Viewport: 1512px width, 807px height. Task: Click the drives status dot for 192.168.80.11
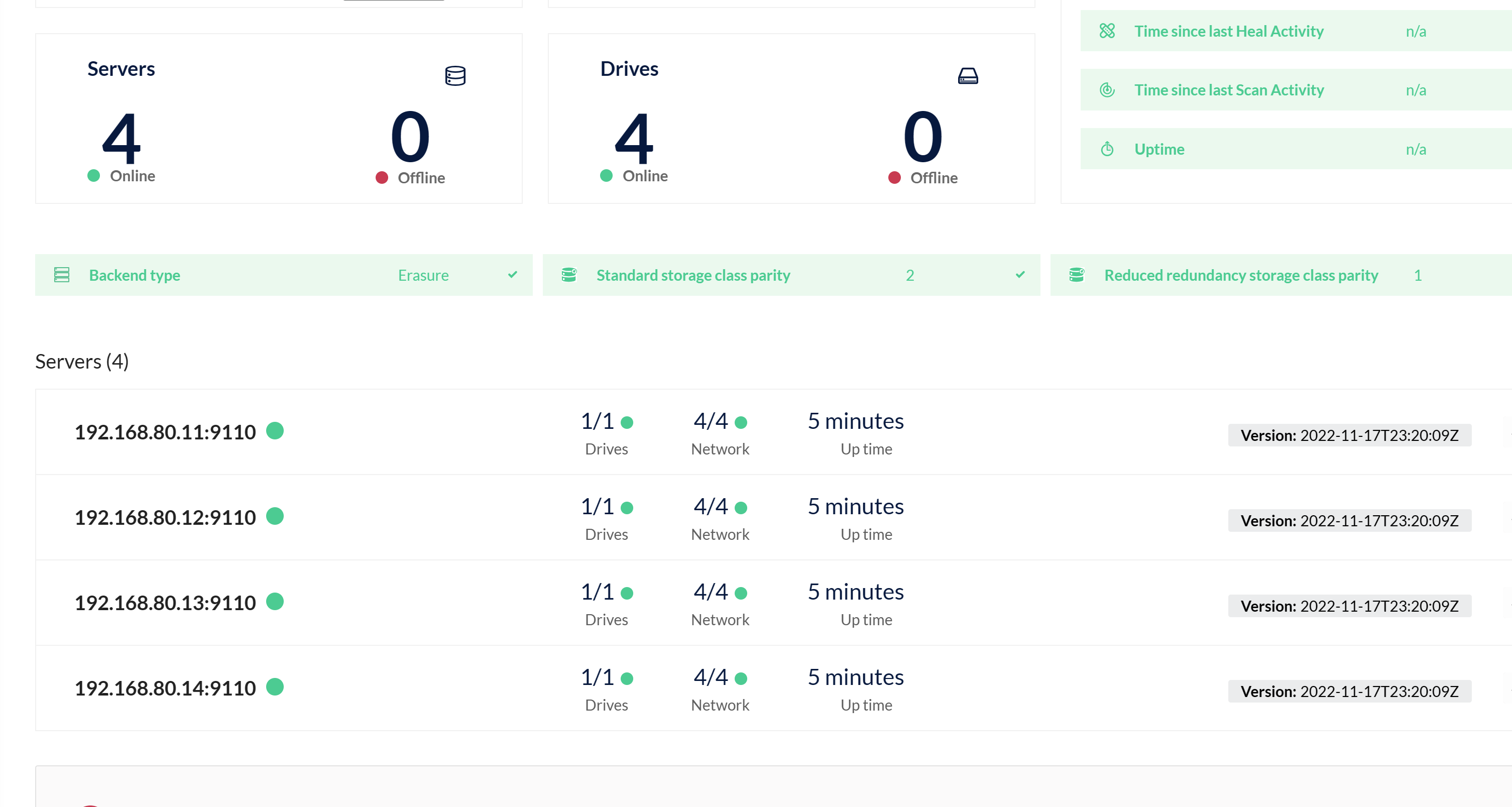point(627,422)
